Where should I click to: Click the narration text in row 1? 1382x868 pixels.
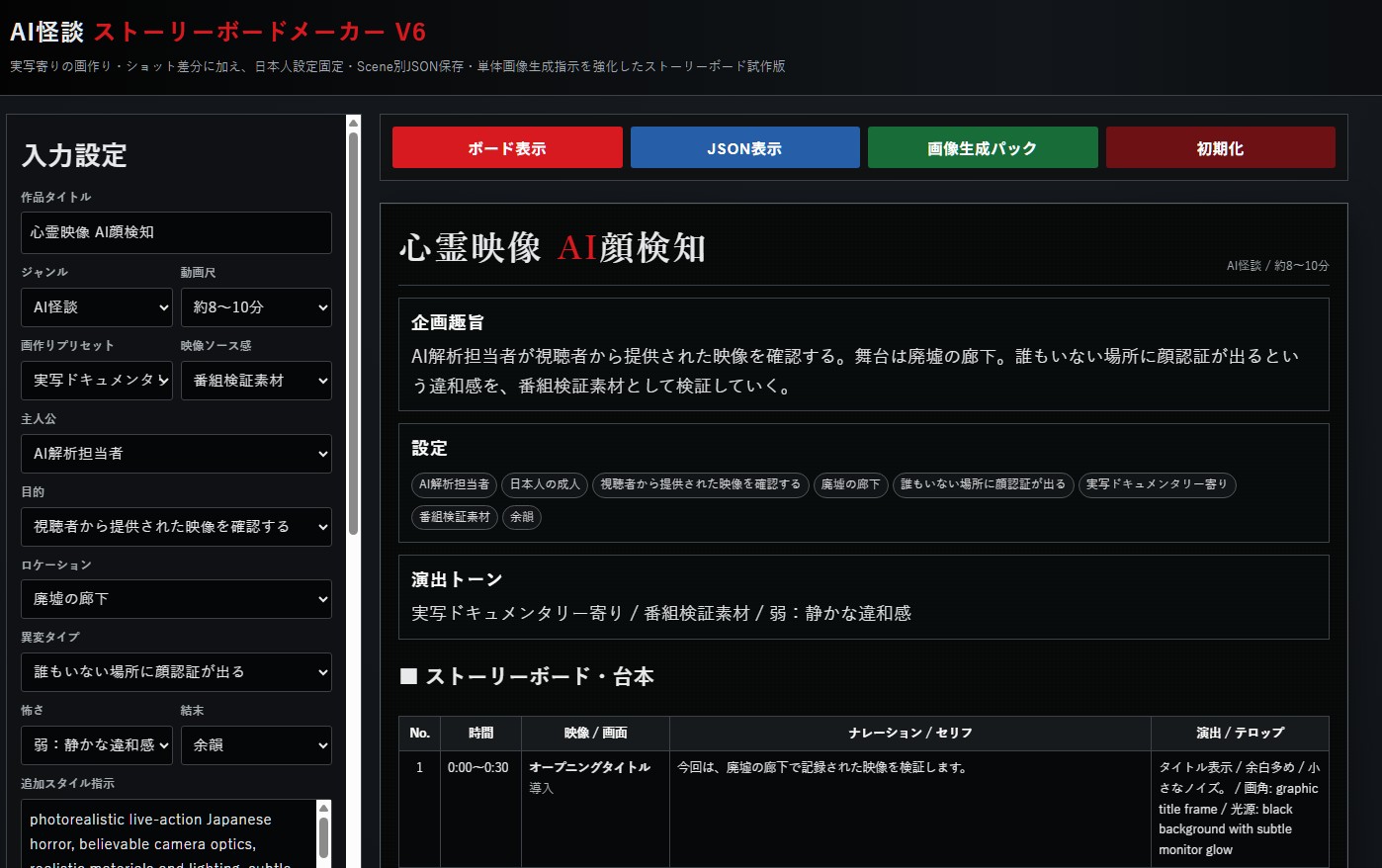point(822,767)
